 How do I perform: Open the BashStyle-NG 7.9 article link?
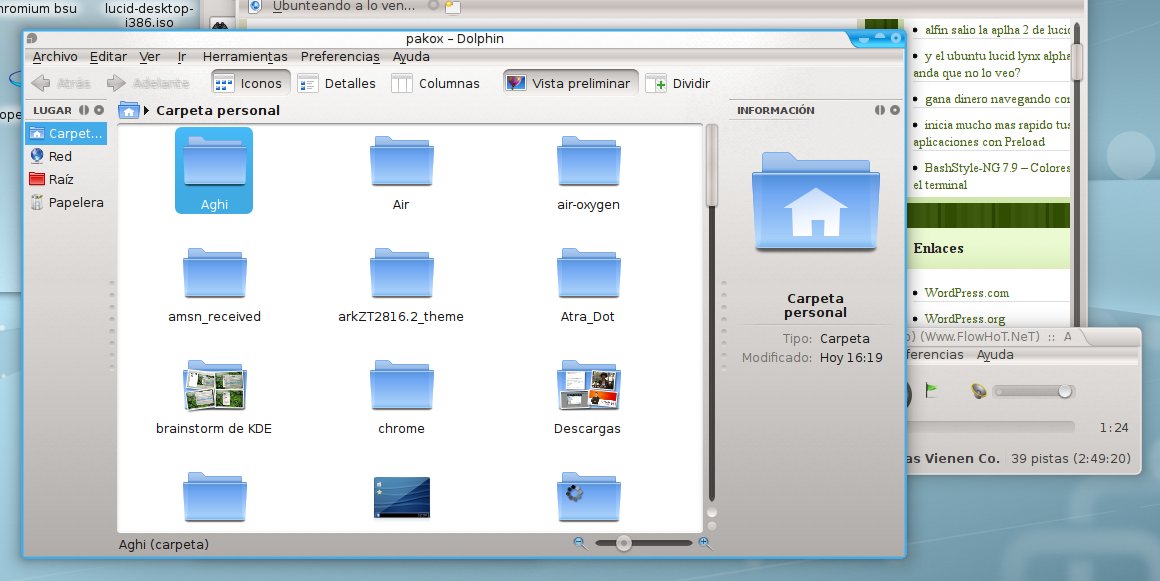pyautogui.click(x=991, y=176)
